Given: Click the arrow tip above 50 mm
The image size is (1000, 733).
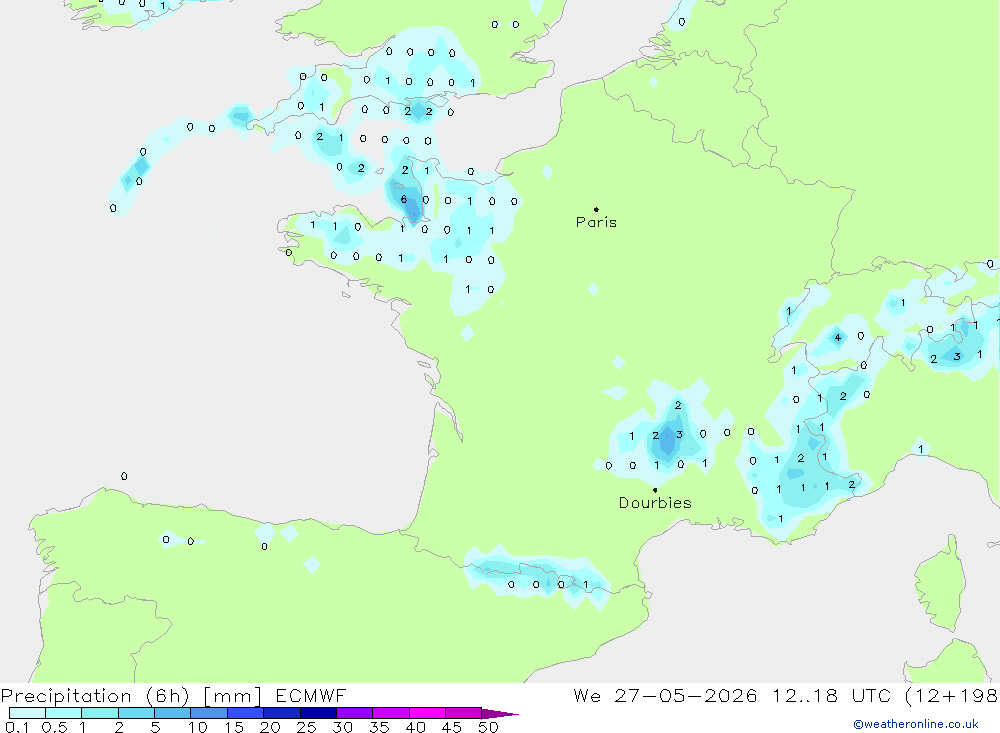Looking at the screenshot, I should click(501, 714).
